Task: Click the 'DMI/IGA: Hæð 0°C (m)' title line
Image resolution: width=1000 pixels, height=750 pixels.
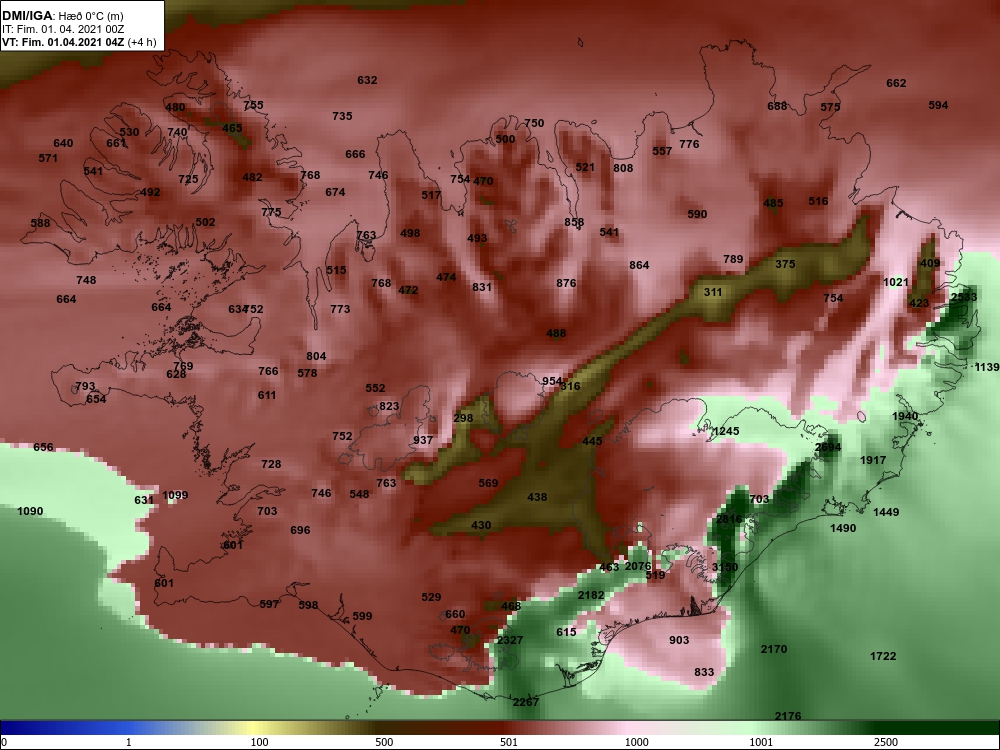Action: [x=62, y=15]
